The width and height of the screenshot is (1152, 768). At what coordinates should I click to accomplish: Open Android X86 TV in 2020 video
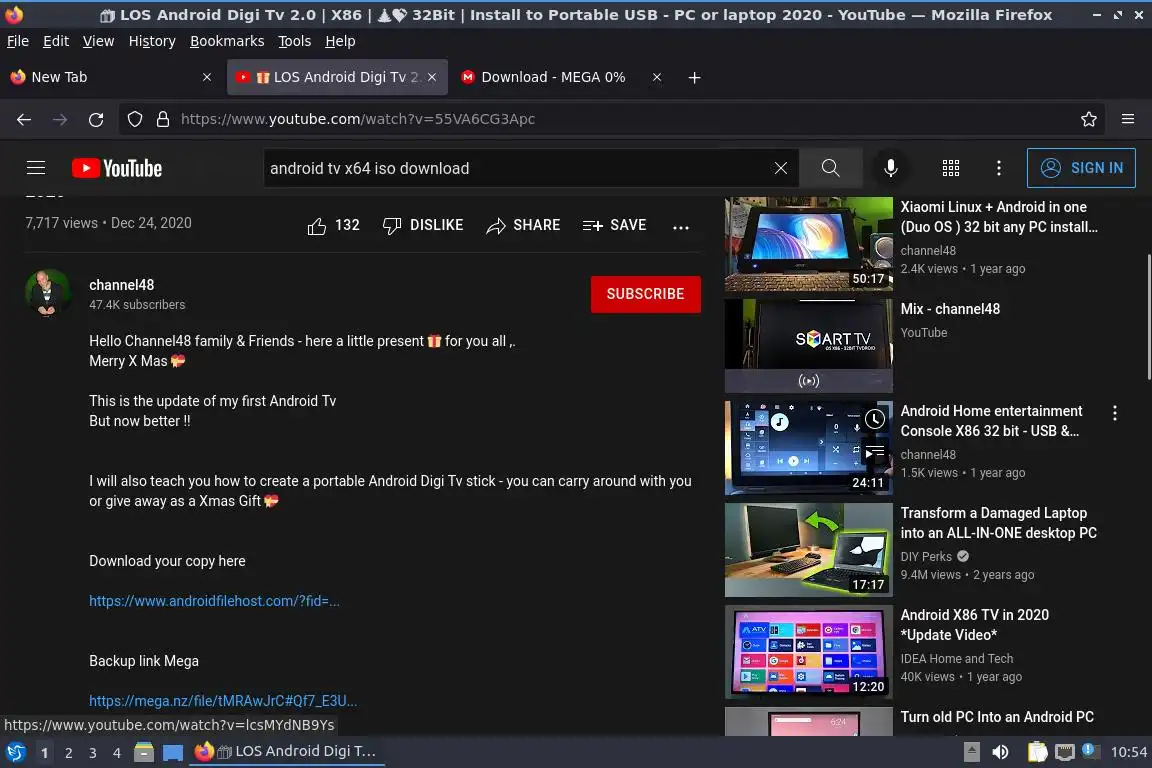tap(974, 625)
